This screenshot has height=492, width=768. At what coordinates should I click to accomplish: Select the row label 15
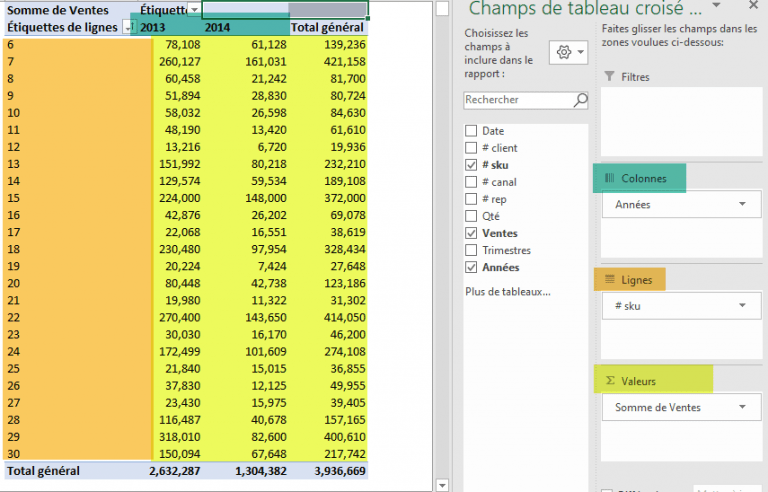tap(70, 198)
